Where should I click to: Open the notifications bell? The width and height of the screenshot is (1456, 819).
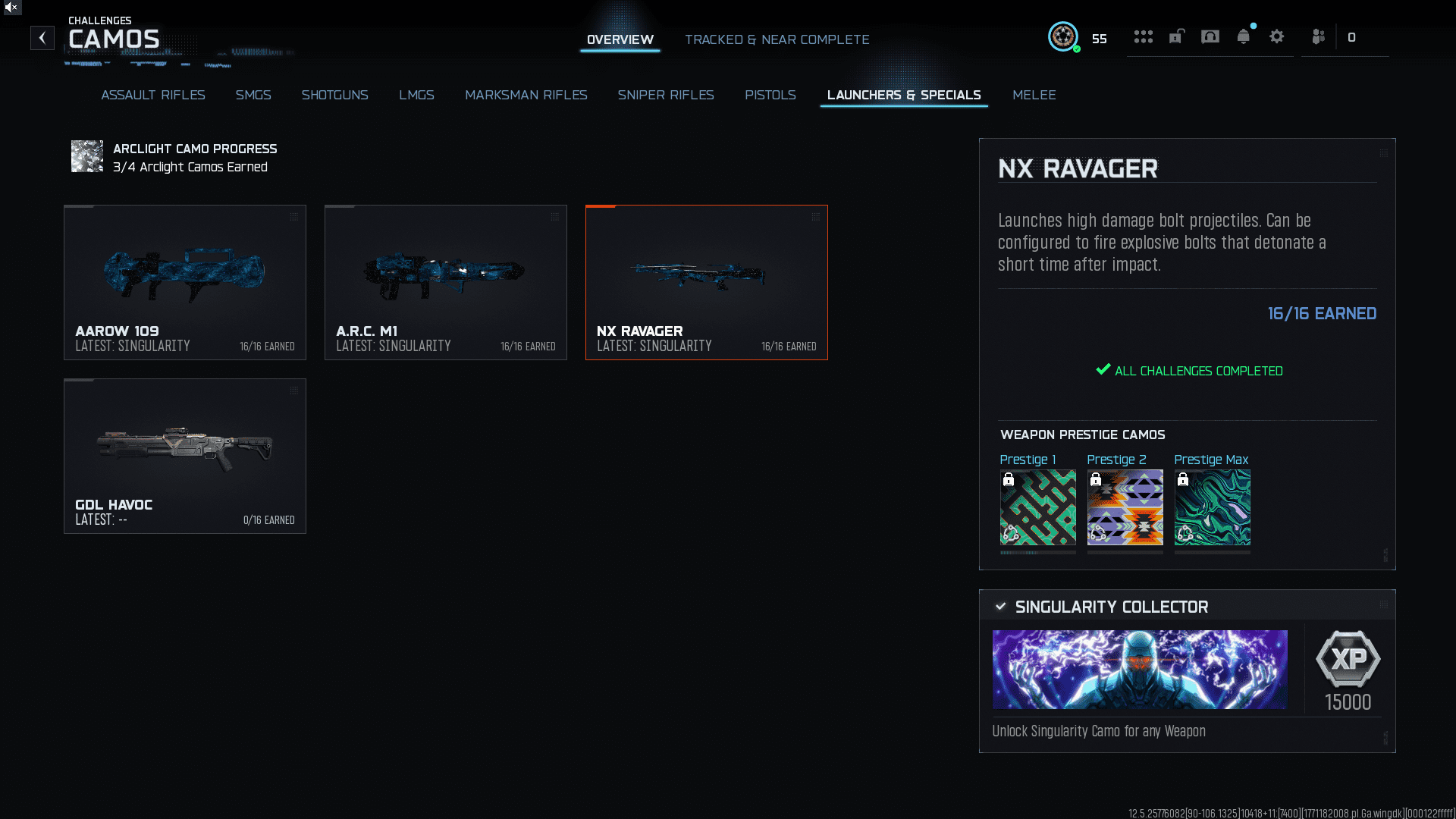[1243, 36]
